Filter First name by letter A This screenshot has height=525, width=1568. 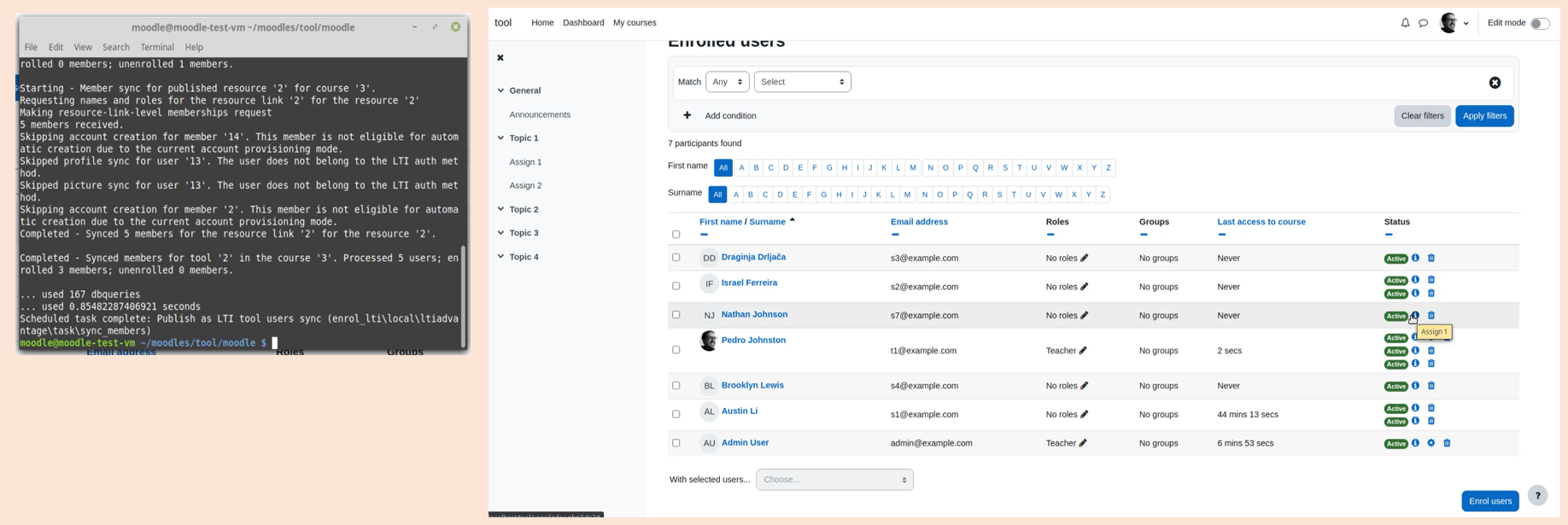click(741, 168)
